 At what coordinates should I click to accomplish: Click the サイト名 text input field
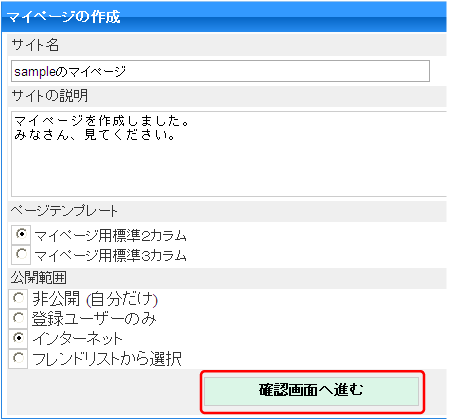(x=220, y=71)
